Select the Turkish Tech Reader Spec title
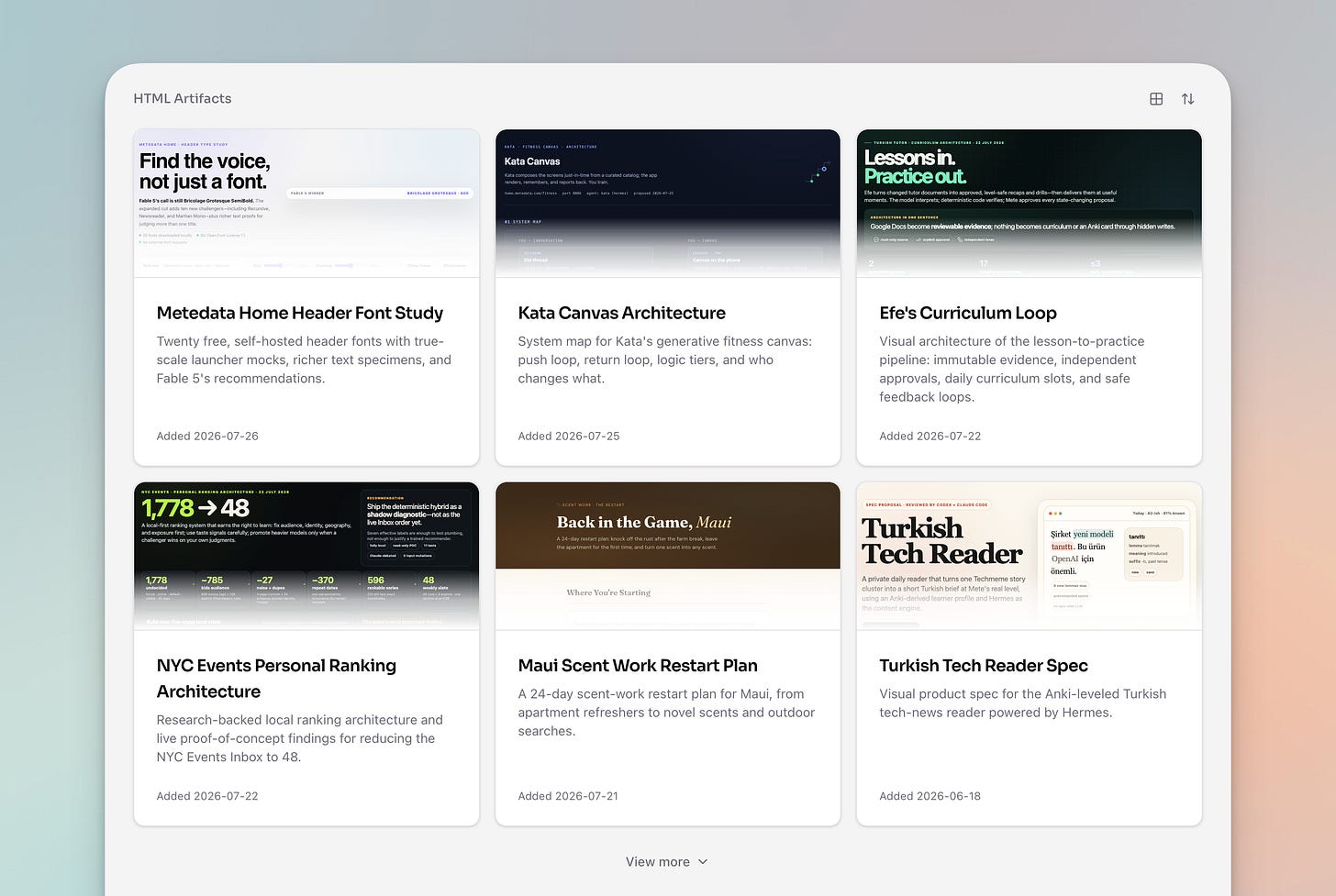 tap(984, 666)
